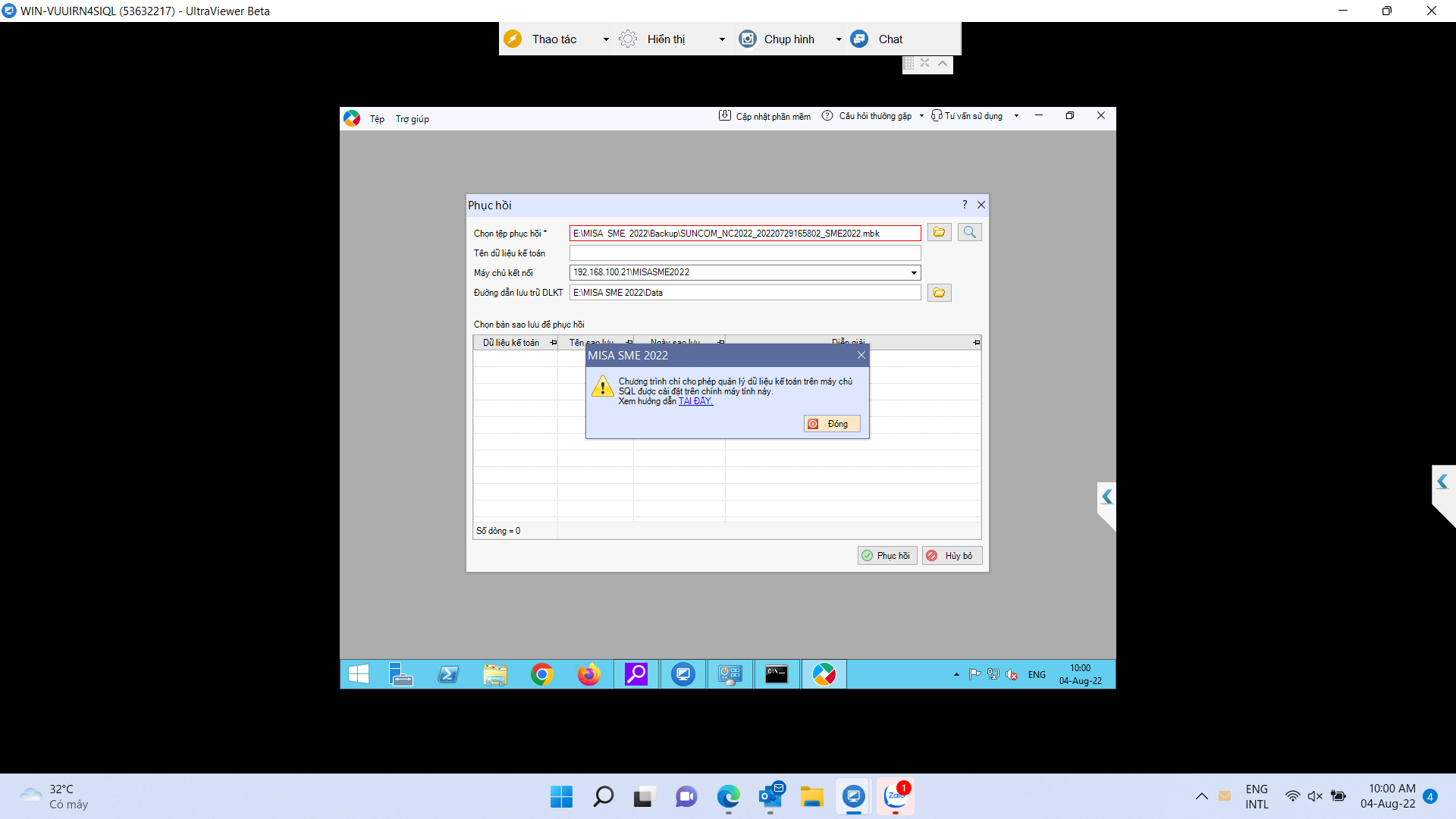Expand the Chụp hình dropdown arrow
Screen dimensions: 1456x819
pyautogui.click(x=839, y=39)
